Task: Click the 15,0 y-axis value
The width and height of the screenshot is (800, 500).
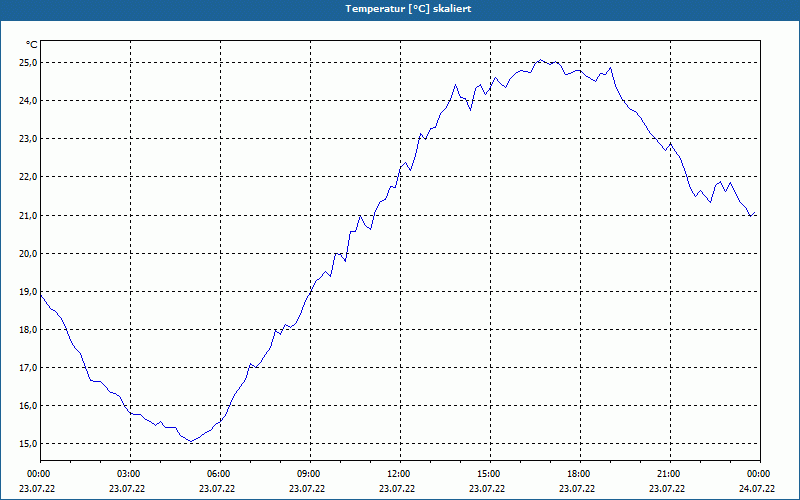Action: [x=28, y=444]
